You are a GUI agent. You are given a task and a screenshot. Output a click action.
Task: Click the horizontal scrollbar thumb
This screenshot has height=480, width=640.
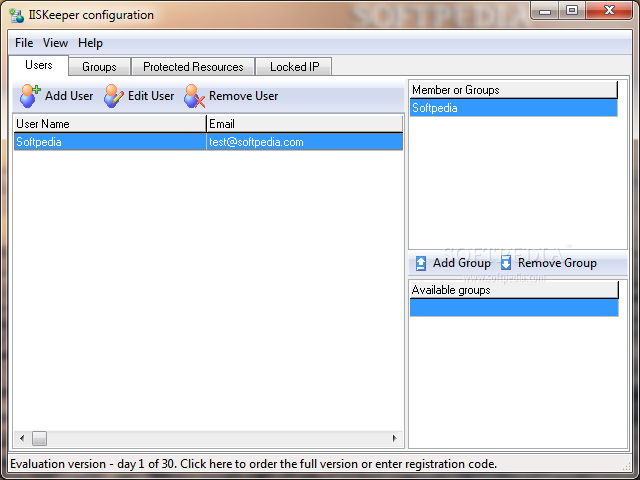tap(40, 438)
